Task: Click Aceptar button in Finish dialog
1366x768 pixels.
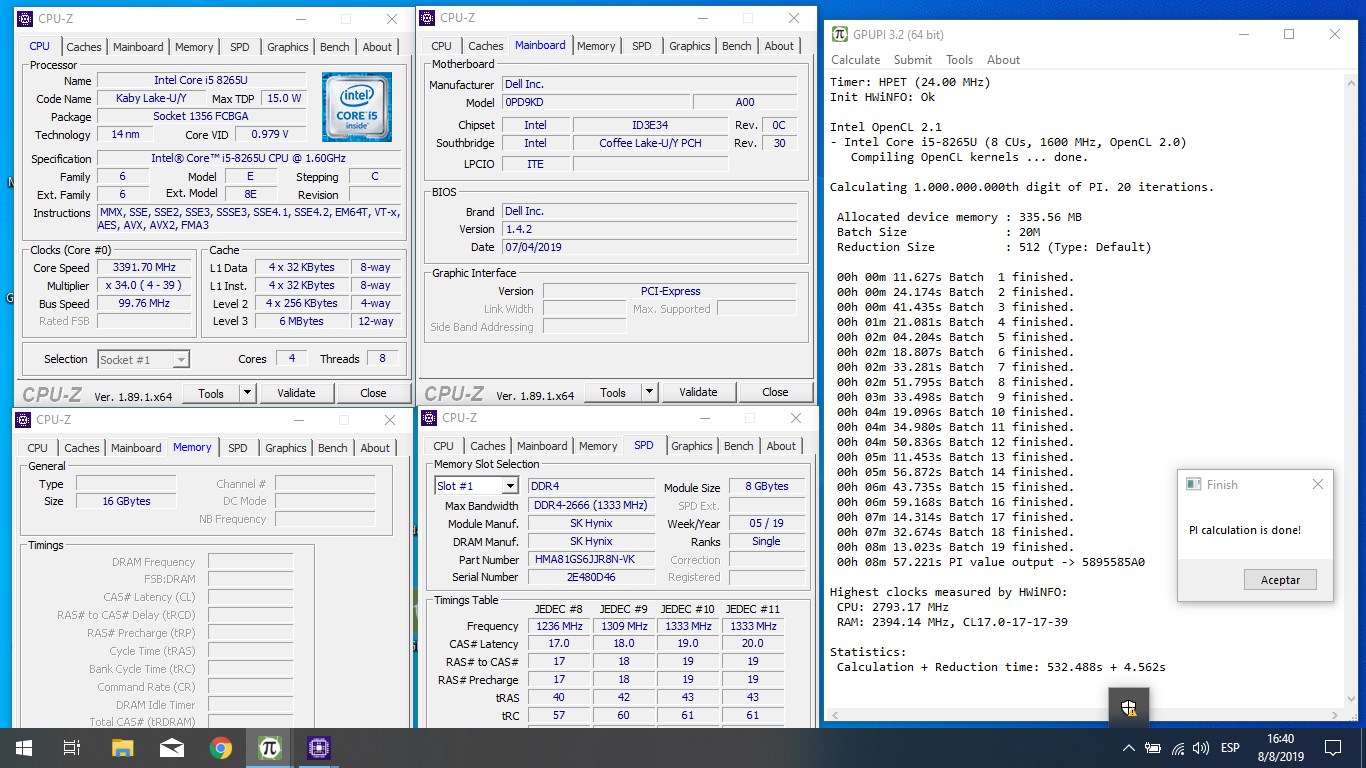Action: pos(1280,580)
